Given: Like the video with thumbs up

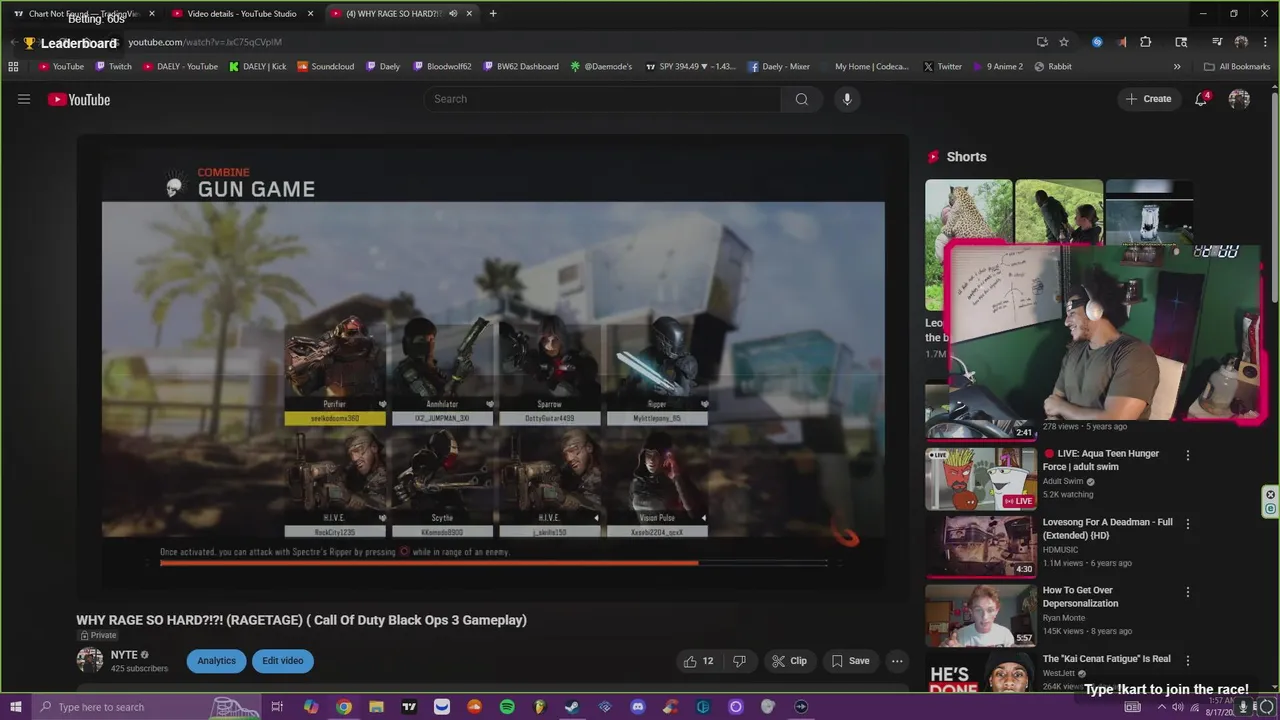Looking at the screenshot, I should [x=698, y=661].
